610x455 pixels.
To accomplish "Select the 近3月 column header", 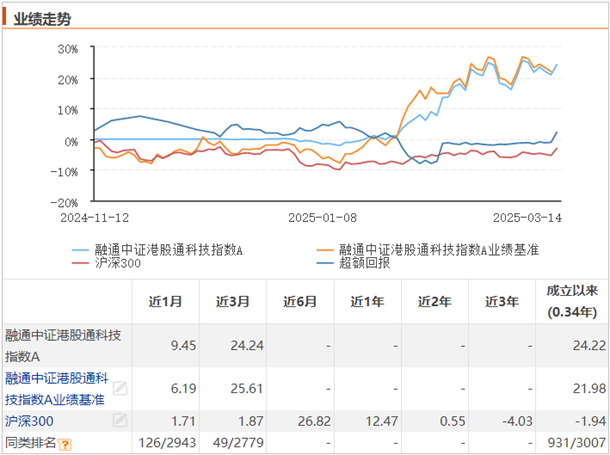I will pyautogui.click(x=234, y=301).
